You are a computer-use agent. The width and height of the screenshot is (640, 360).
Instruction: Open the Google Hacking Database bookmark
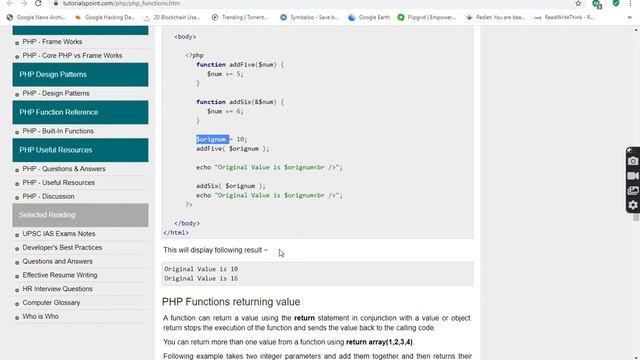tap(104, 18)
